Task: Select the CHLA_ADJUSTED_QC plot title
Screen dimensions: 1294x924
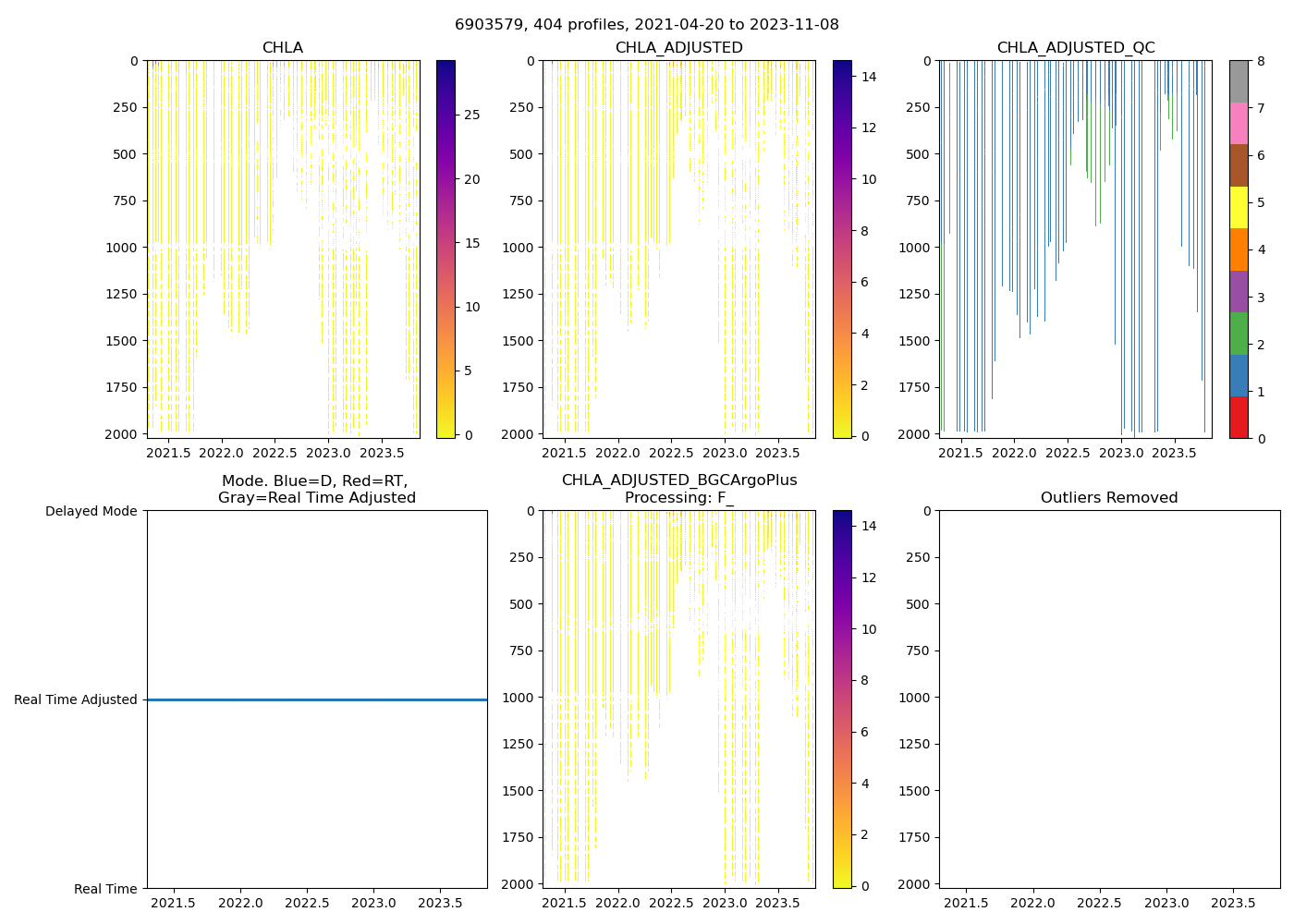Action: [1075, 48]
